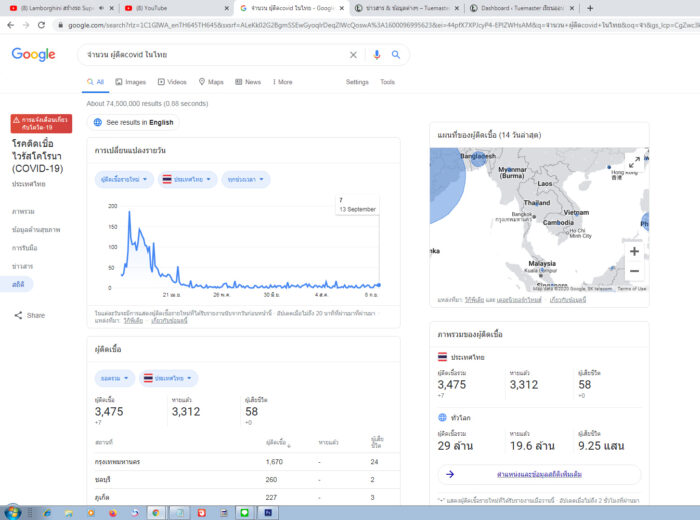Viewport: 700px width, 520px height.
Task: Open the Tools search options
Action: (x=387, y=82)
